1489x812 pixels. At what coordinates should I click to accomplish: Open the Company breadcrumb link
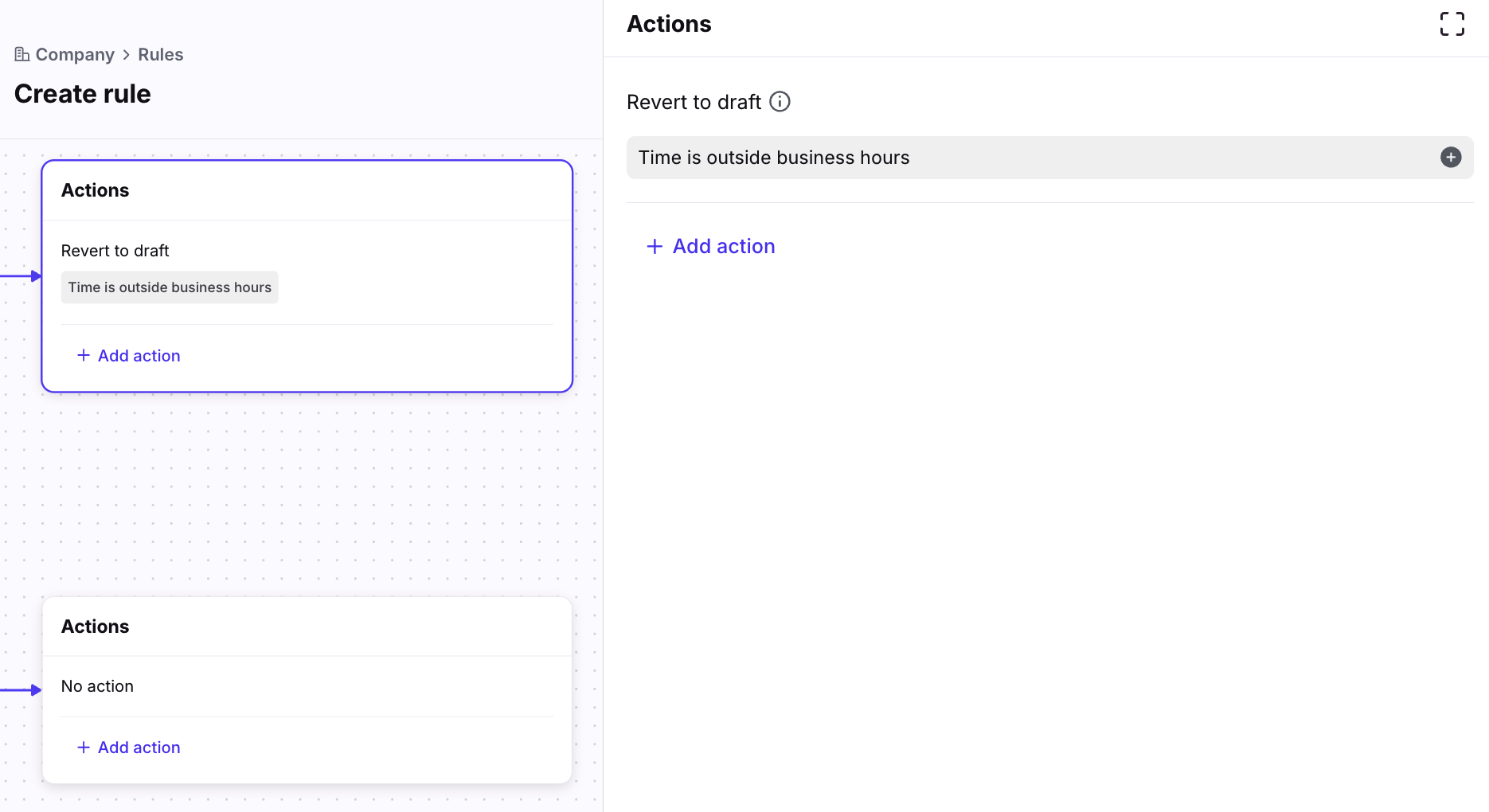[75, 55]
